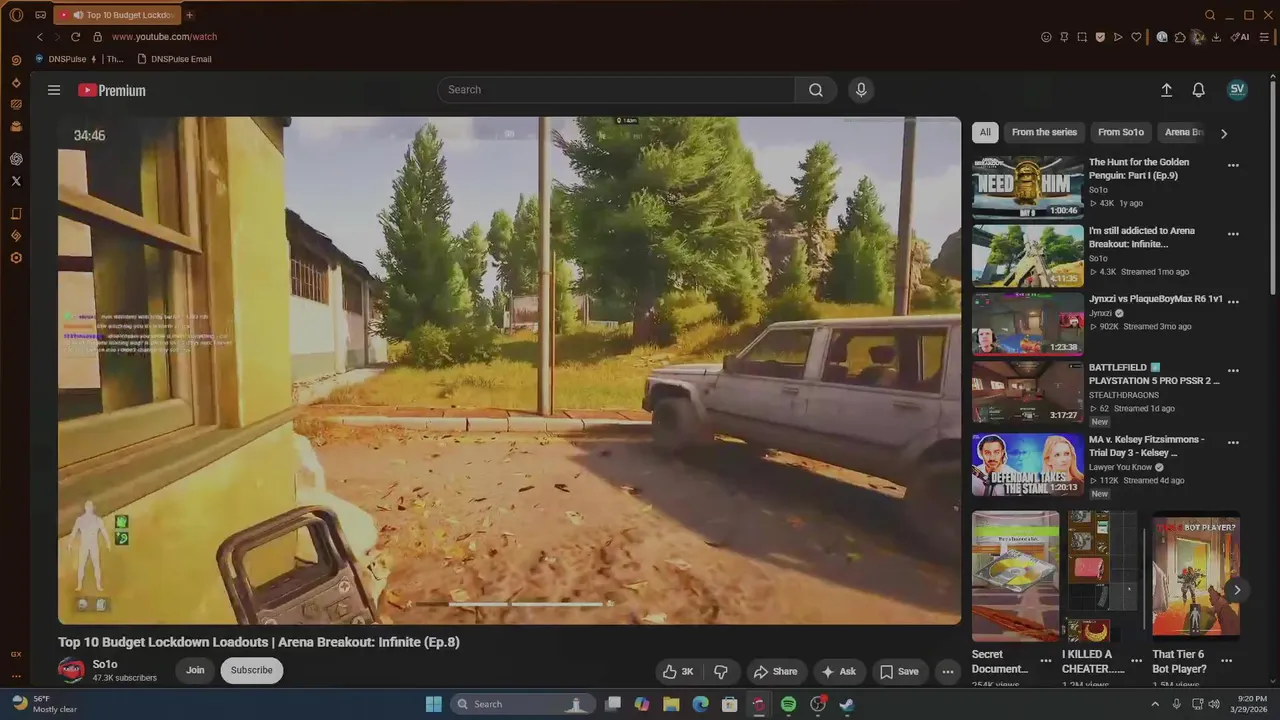Open the ad blocker shield icon

[1100, 37]
